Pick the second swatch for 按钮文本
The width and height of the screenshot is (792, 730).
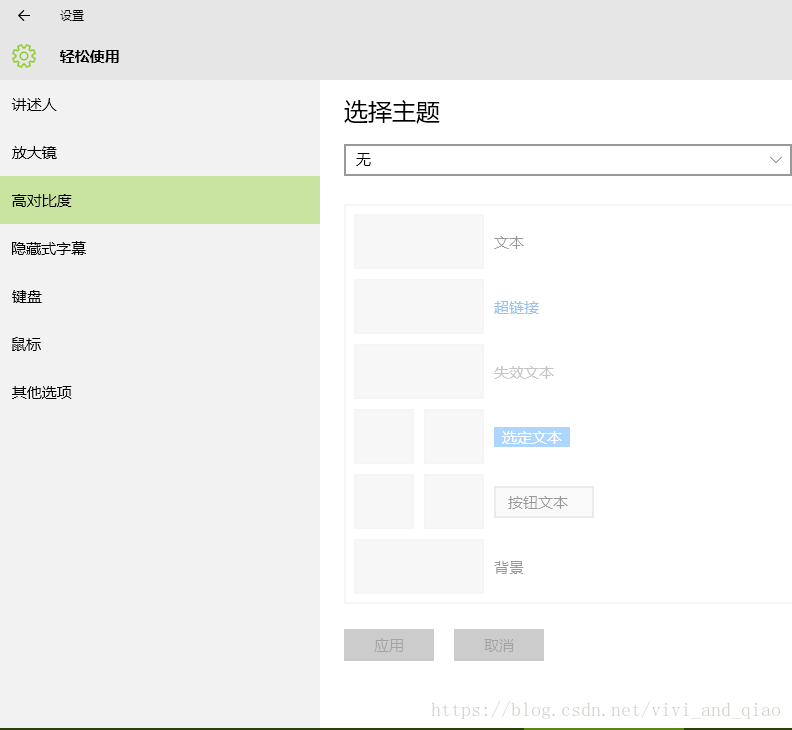pyautogui.click(x=454, y=502)
